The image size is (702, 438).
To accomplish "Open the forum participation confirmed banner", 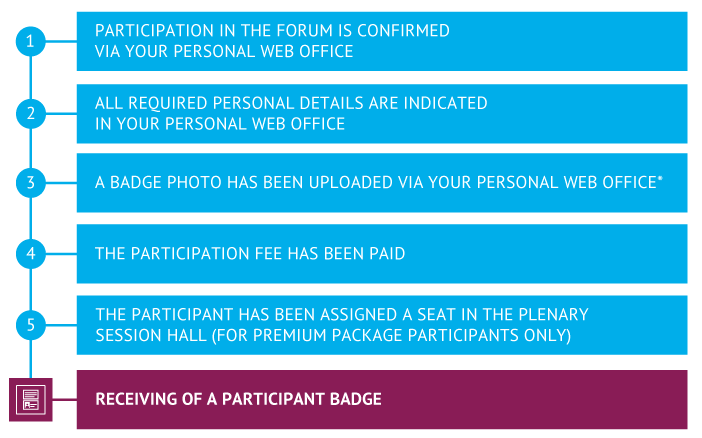I will click(x=382, y=41).
